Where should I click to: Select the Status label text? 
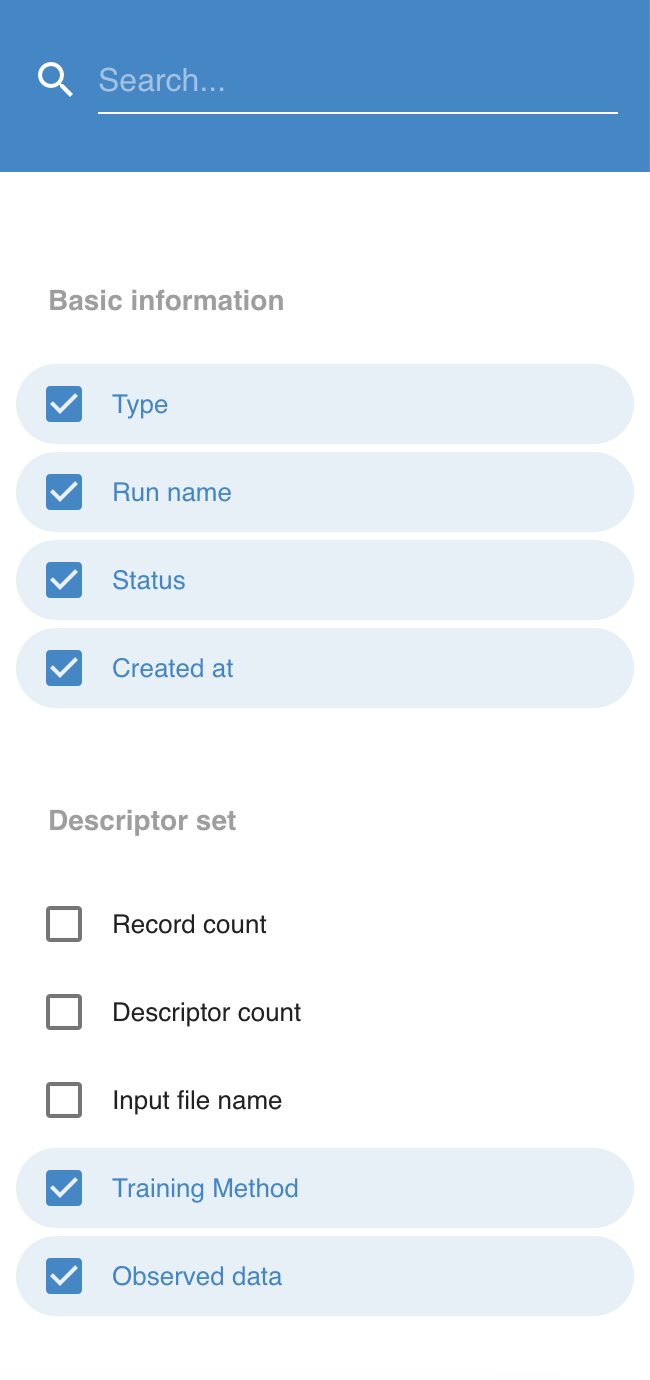(x=149, y=580)
